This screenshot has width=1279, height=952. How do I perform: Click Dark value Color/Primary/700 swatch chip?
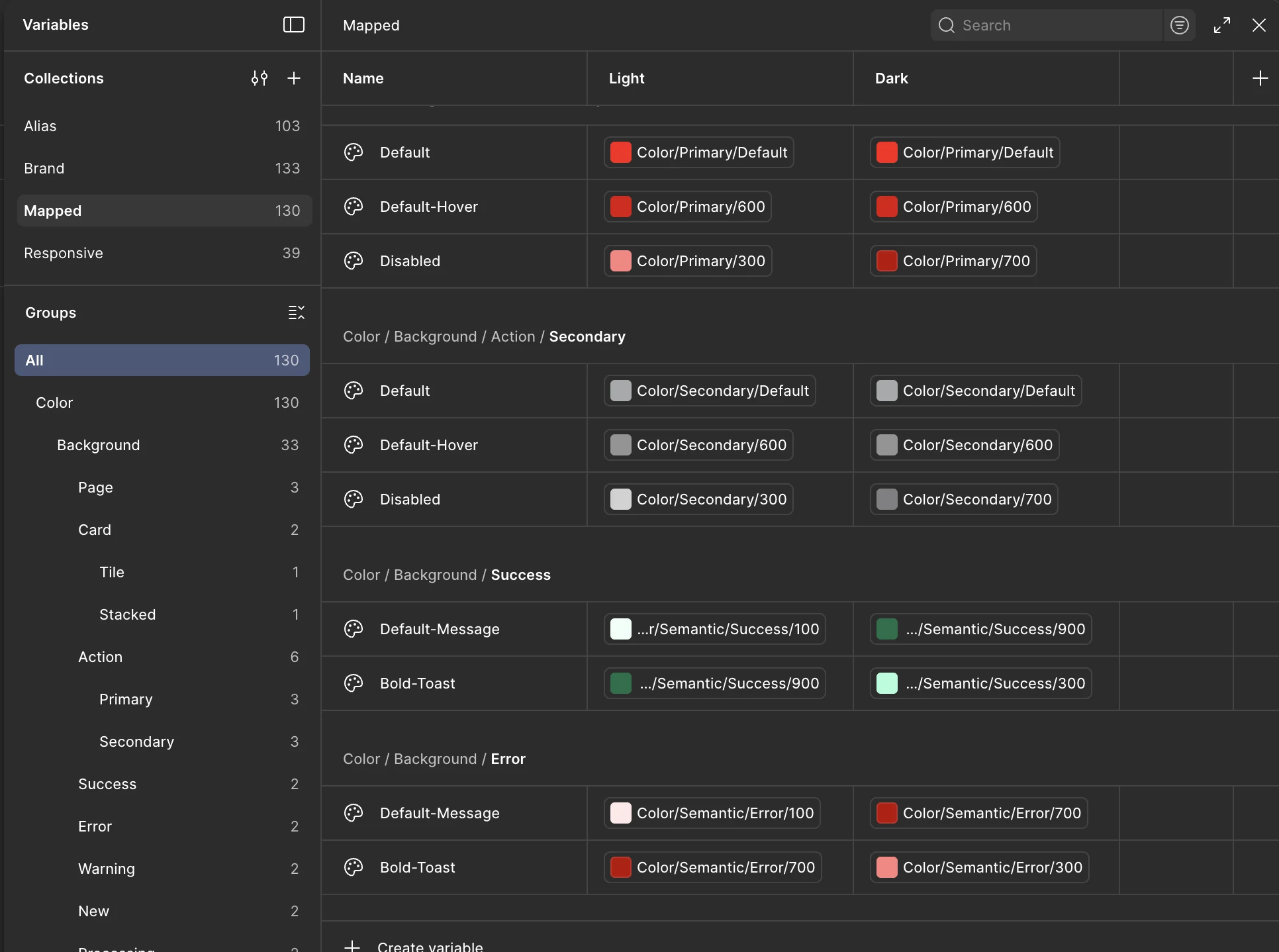(x=953, y=261)
